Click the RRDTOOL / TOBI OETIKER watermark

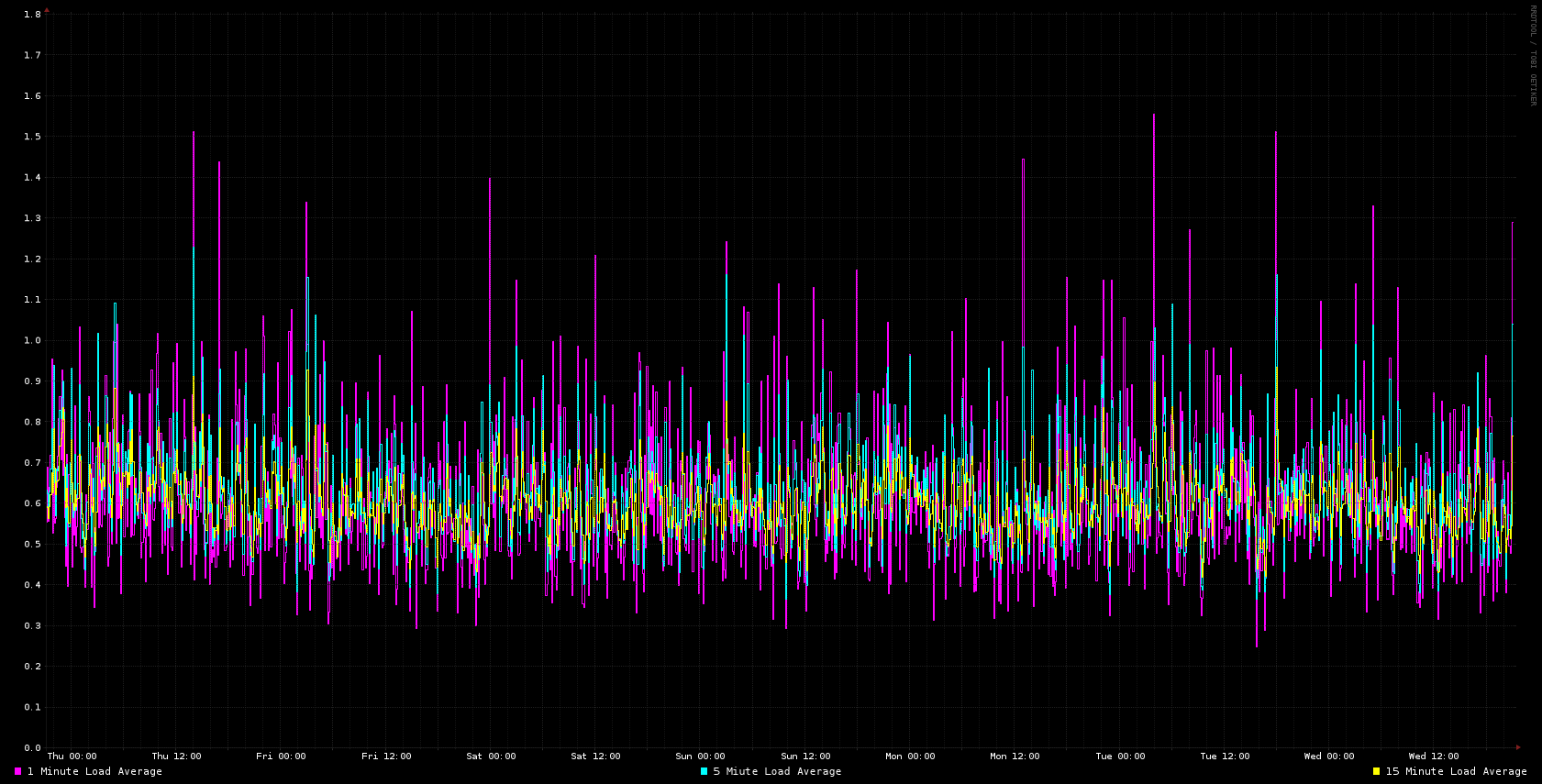pyautogui.click(x=1532, y=55)
